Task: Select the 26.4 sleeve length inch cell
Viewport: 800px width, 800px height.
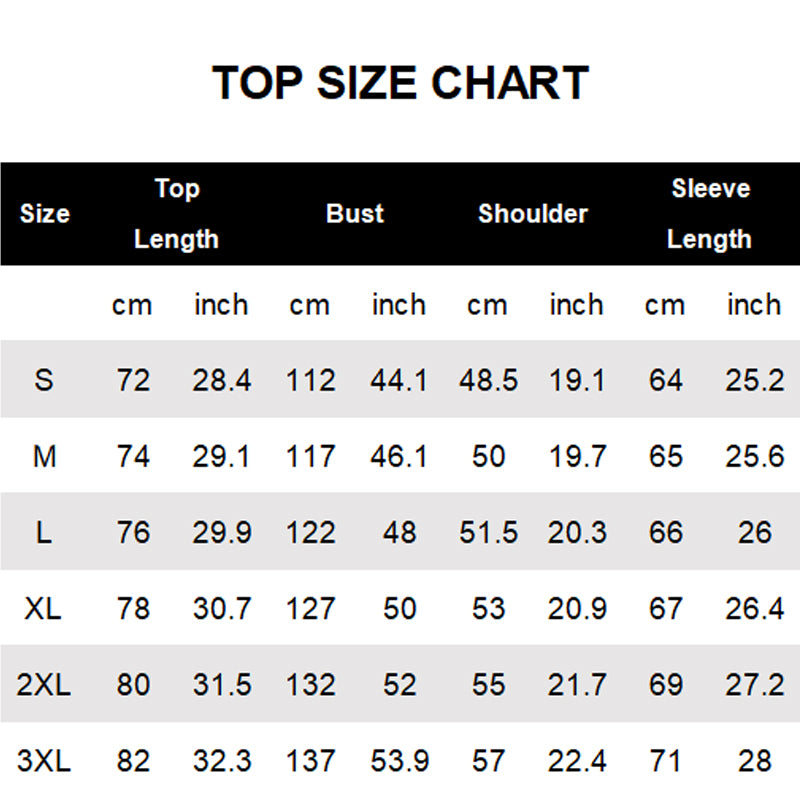Action: tap(754, 608)
